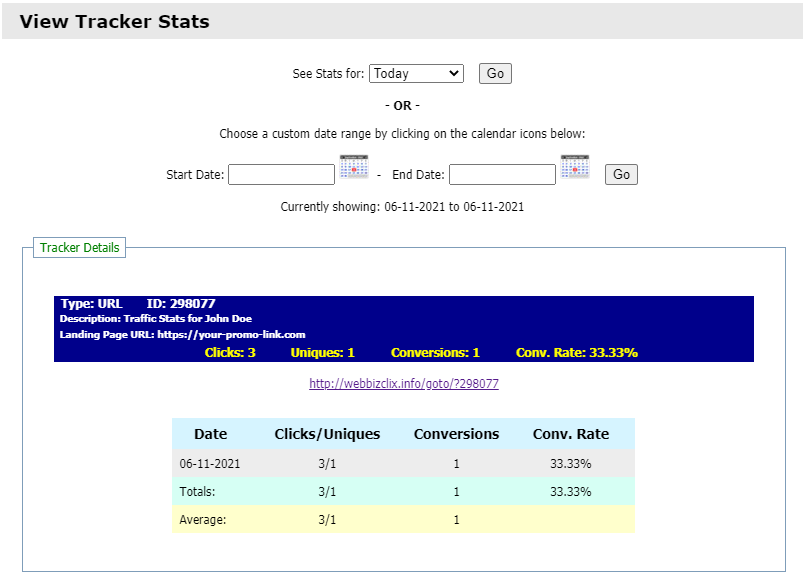Click the Description: Traffic Stats for John Doe
The image size is (809, 576).
click(x=156, y=318)
